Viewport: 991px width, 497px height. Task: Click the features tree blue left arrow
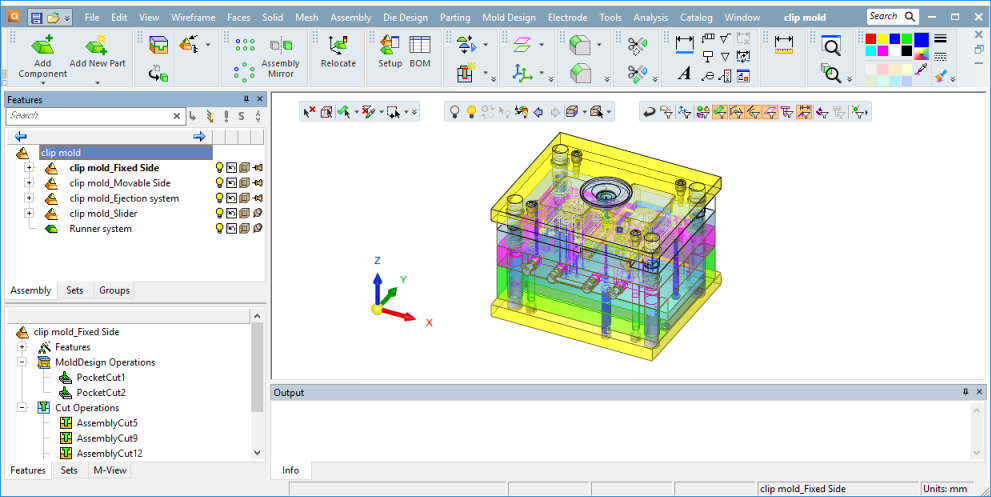20,136
